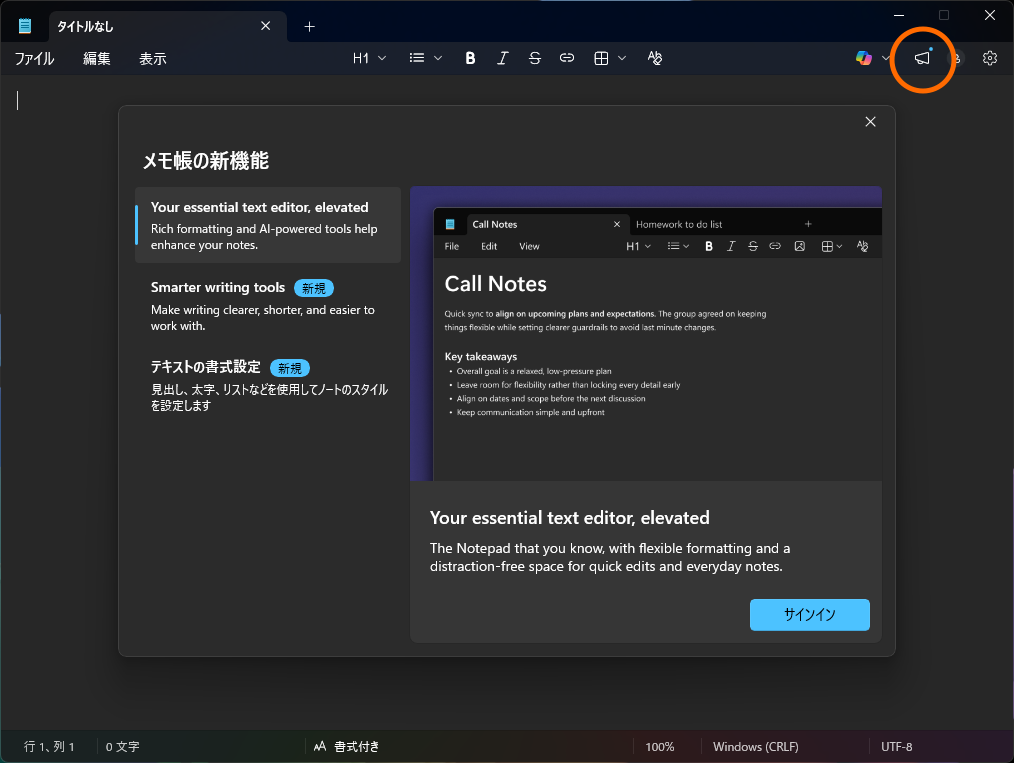Select the テキストの書式設定 feature item

[x=268, y=385]
